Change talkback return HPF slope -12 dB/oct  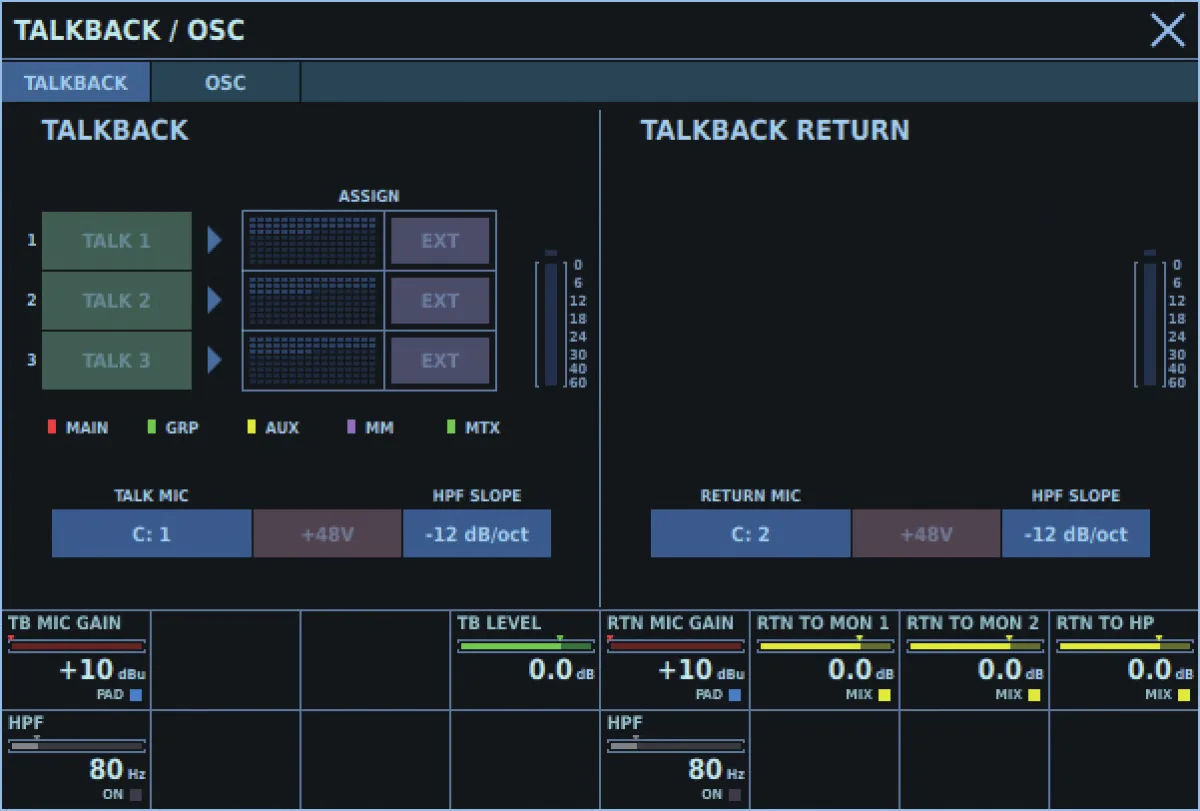(x=1076, y=534)
